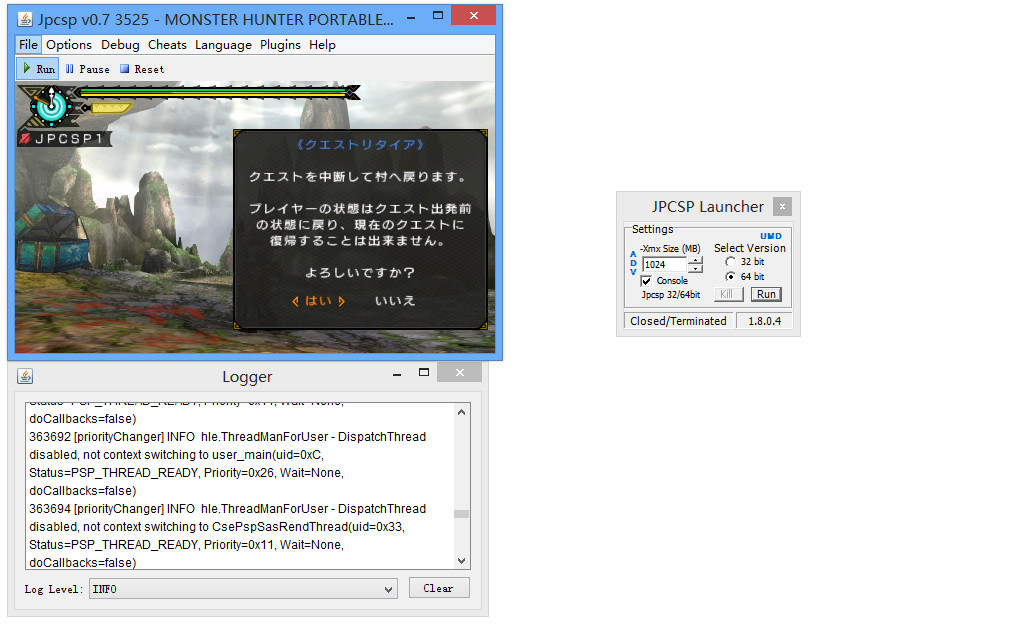
Task: Pause the emulator from the toolbar
Action: click(x=87, y=69)
